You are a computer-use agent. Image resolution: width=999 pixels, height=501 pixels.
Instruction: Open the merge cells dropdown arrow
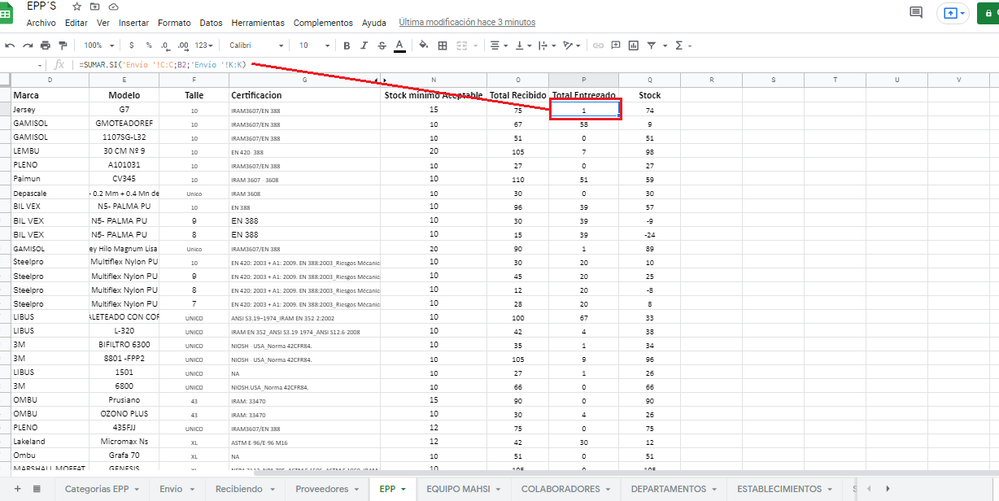475,46
